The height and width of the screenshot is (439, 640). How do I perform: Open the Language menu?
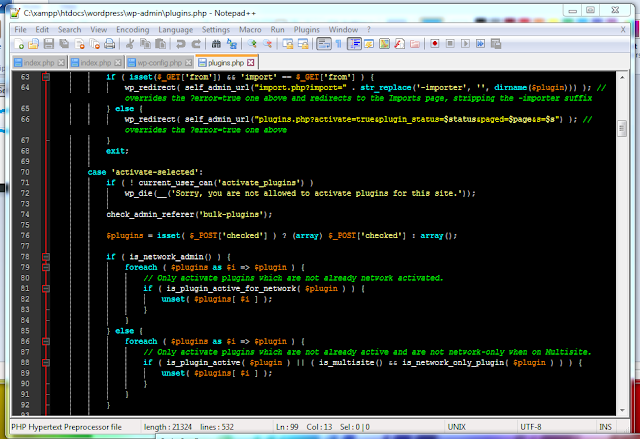176,29
